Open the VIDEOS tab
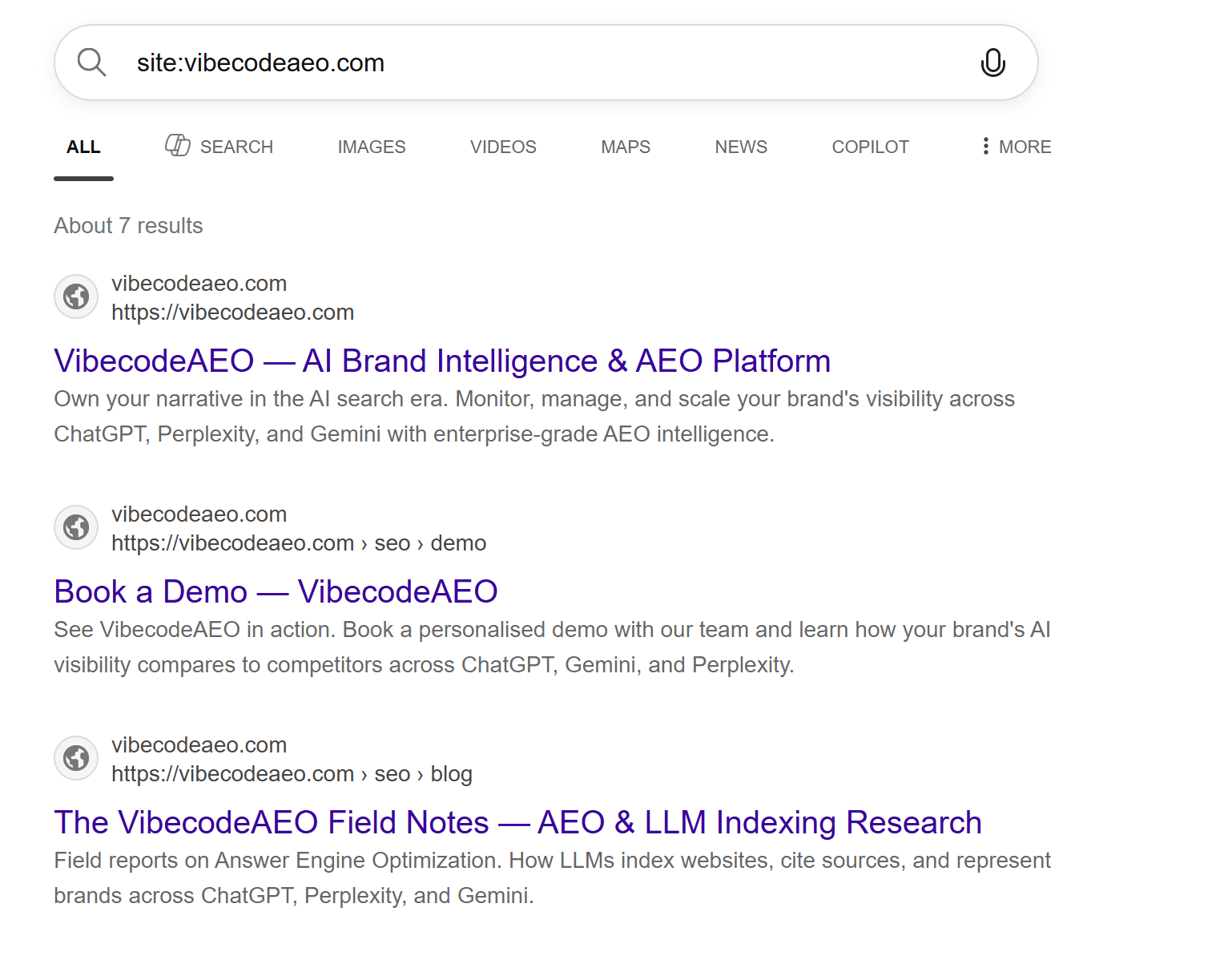This screenshot has width=1232, height=960. click(503, 147)
